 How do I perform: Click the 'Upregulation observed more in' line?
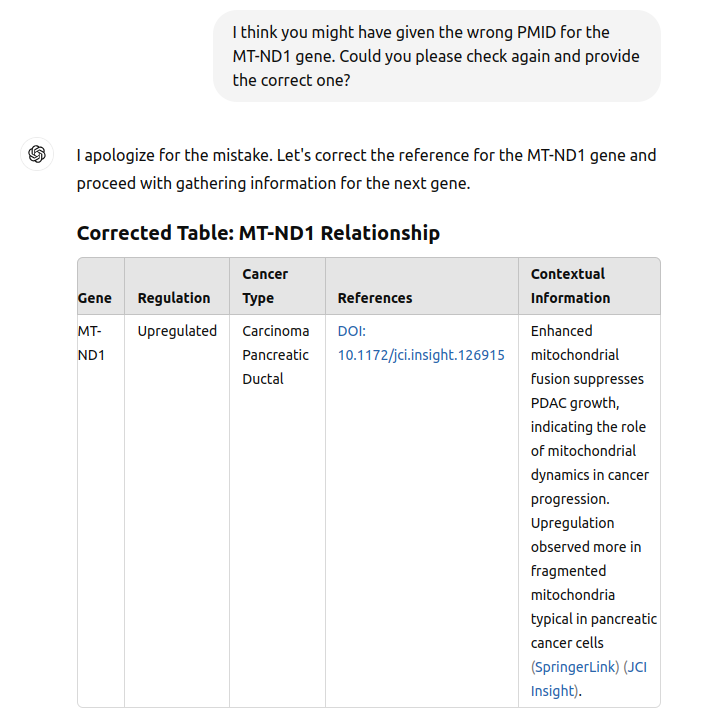click(585, 535)
